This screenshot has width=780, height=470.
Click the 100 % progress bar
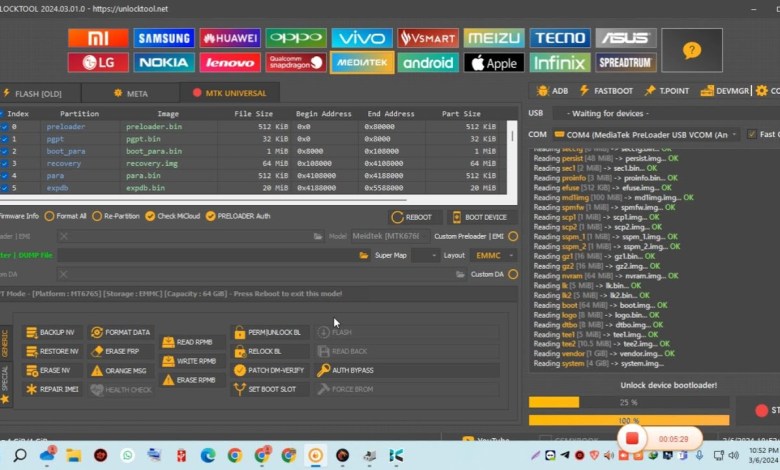coord(629,420)
